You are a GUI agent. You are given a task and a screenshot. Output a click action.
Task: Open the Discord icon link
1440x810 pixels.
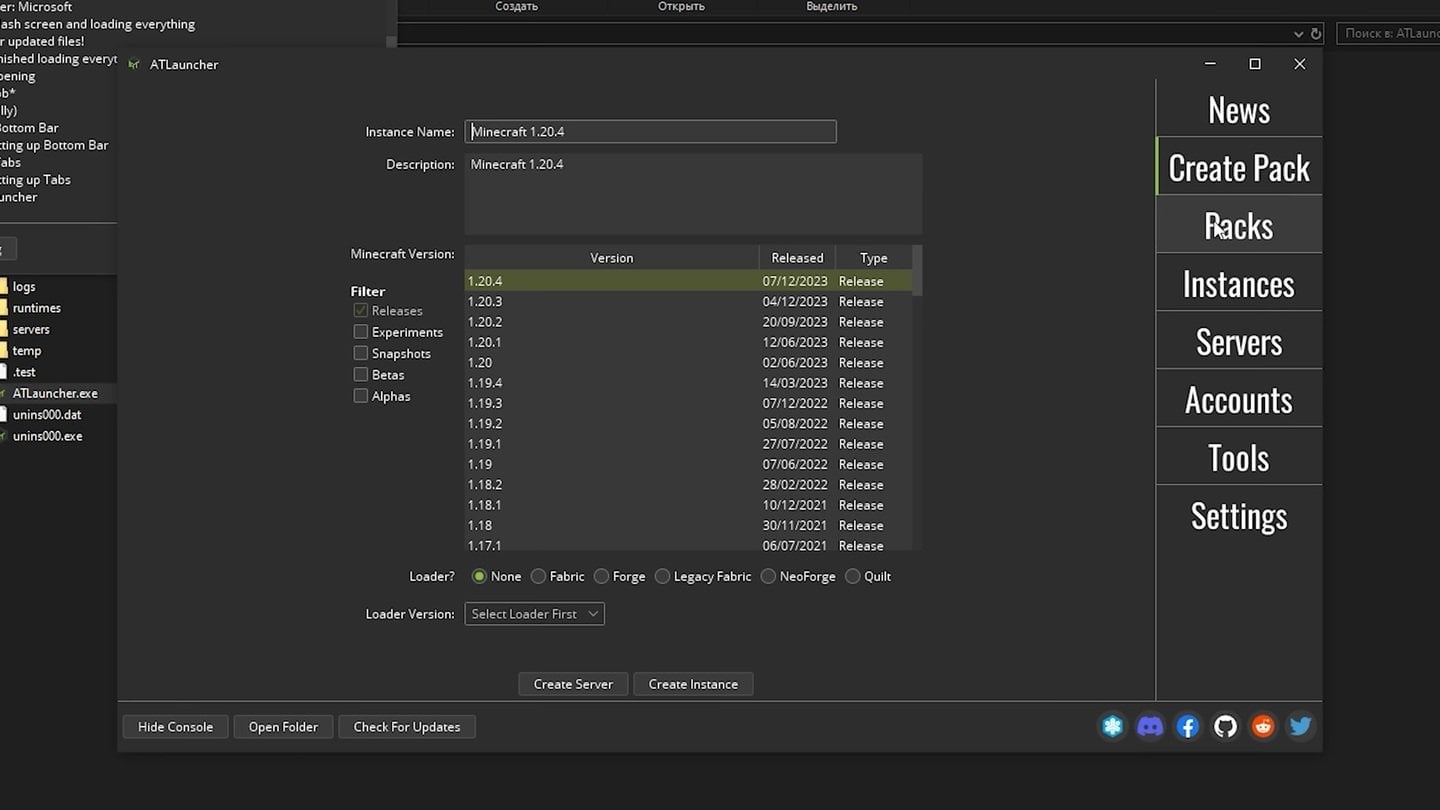pos(1150,727)
